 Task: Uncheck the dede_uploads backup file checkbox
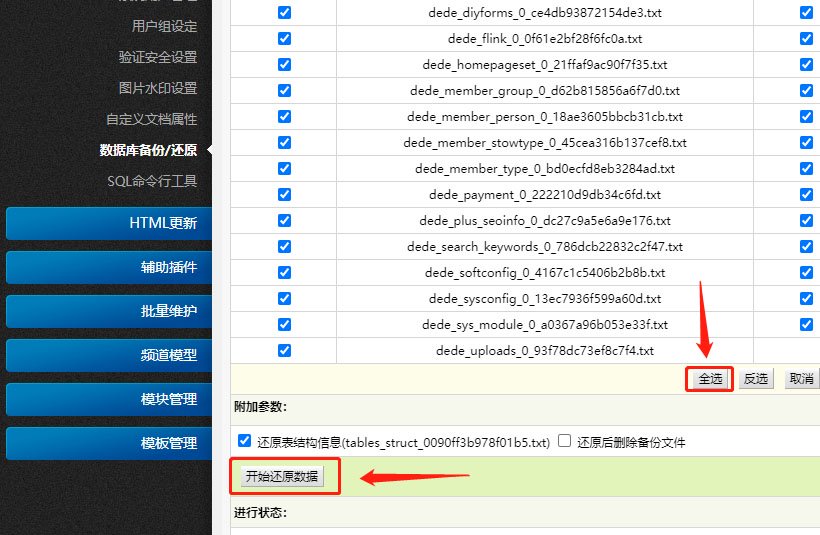(284, 350)
